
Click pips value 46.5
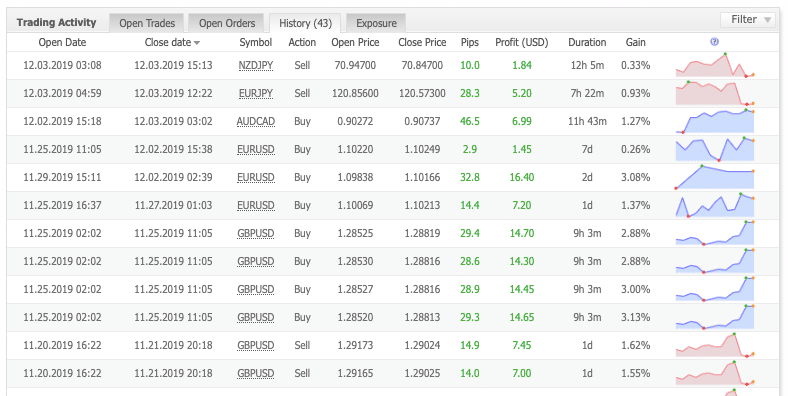(470, 122)
